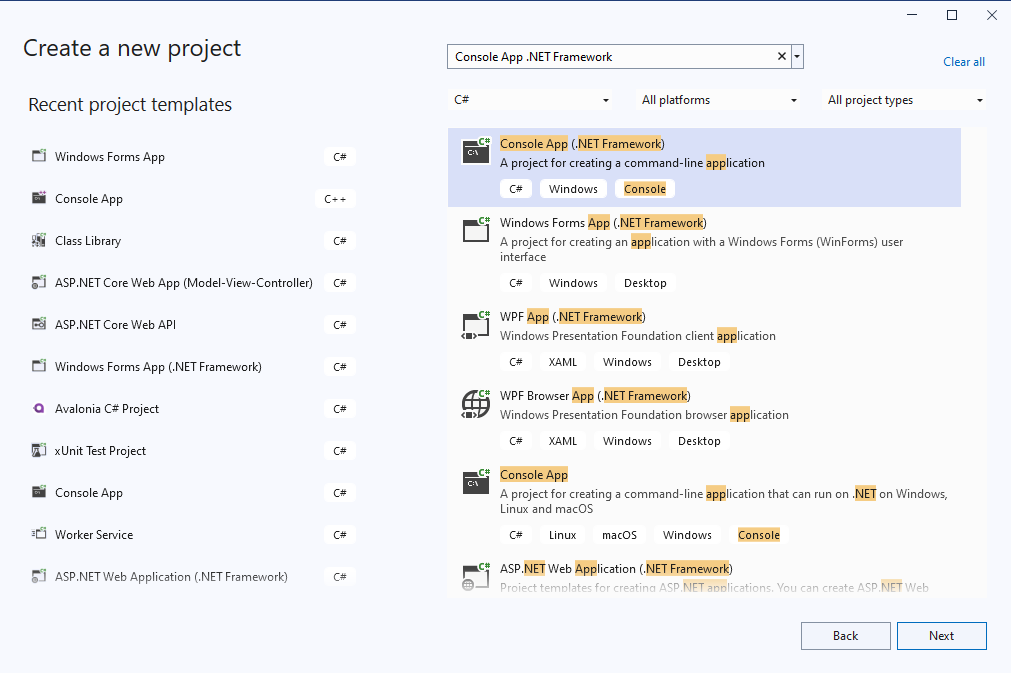Select Worker Service from recent templates
The height and width of the screenshot is (673, 1011).
[x=94, y=535]
